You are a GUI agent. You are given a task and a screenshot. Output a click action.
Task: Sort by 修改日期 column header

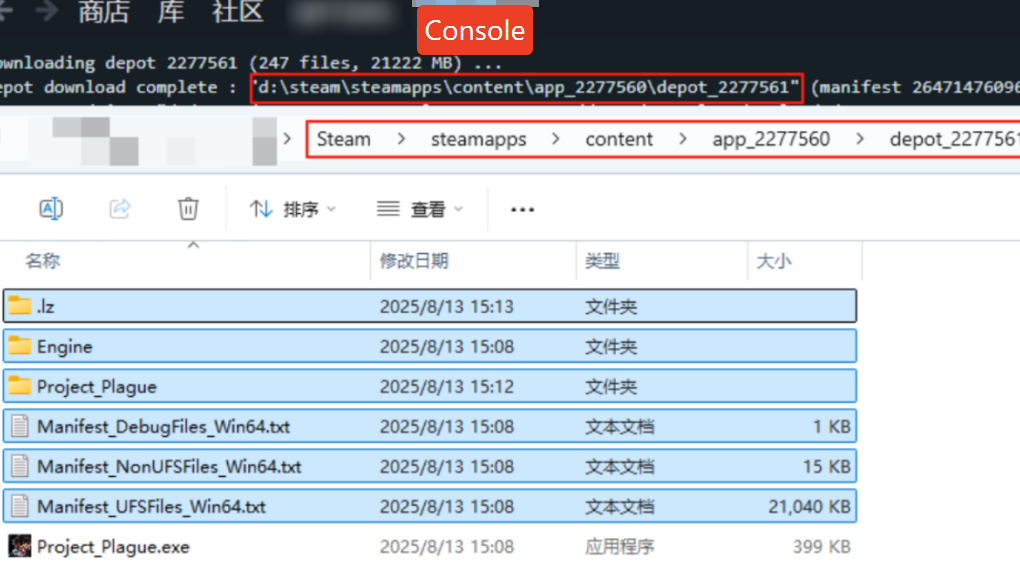(474, 261)
